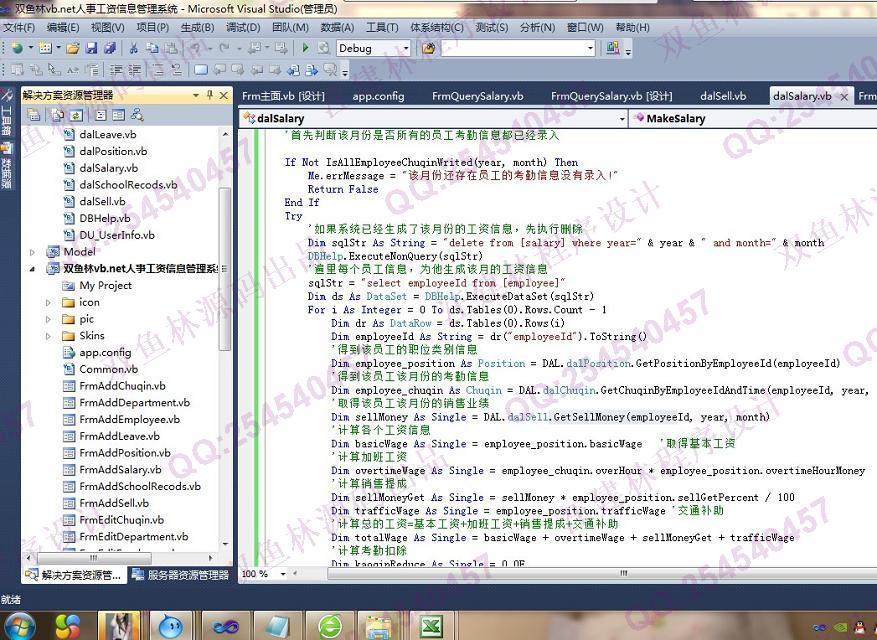Click the Comment Out Lines icon
The image size is (877, 640).
pos(158,70)
